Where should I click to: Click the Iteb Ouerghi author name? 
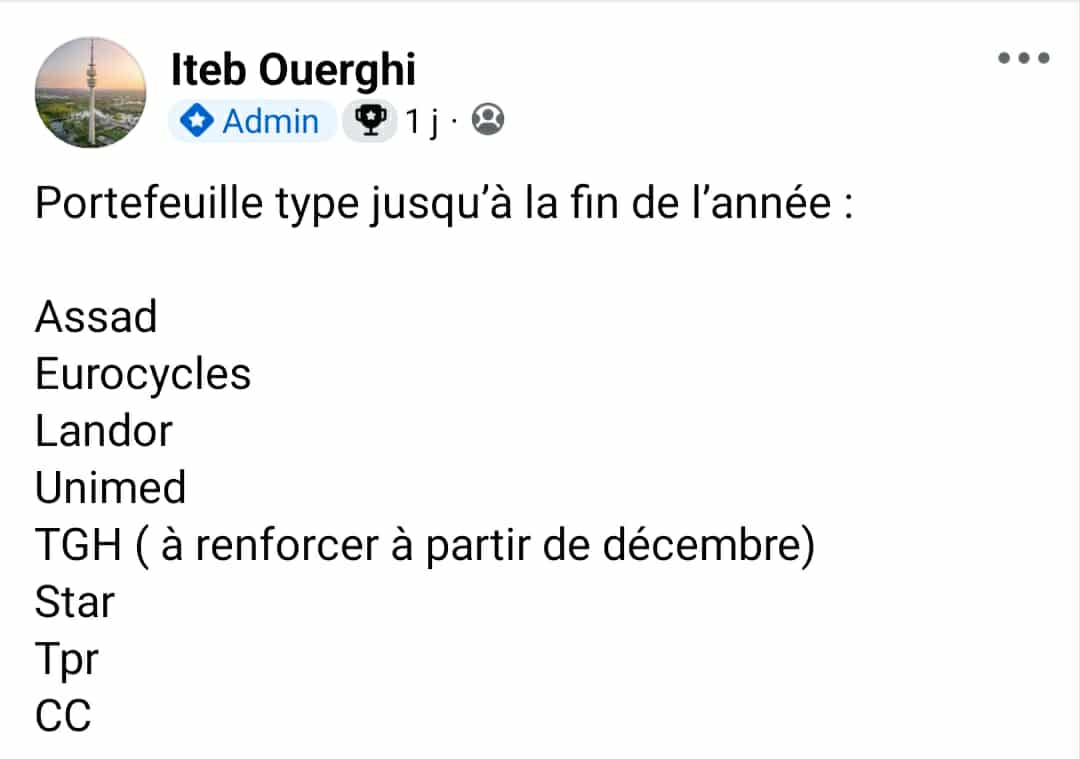click(293, 70)
